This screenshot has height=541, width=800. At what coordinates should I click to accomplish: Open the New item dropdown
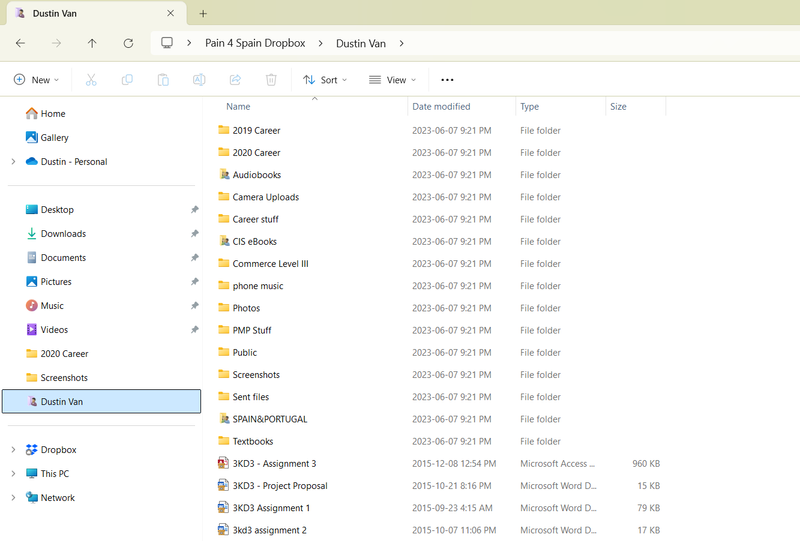(x=36, y=80)
